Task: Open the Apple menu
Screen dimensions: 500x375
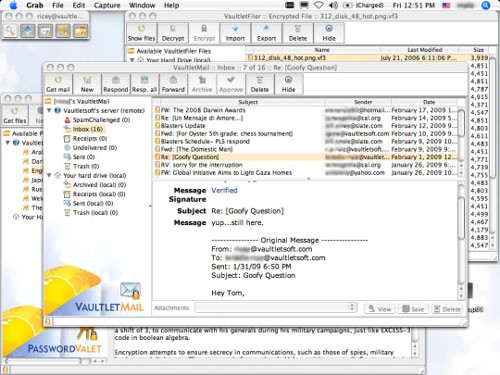Action: click(13, 5)
